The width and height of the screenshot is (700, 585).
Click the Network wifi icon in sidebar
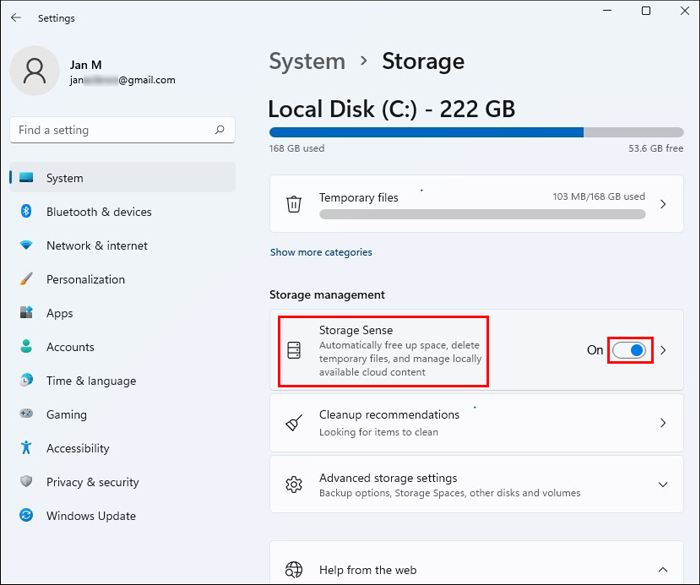coord(26,245)
